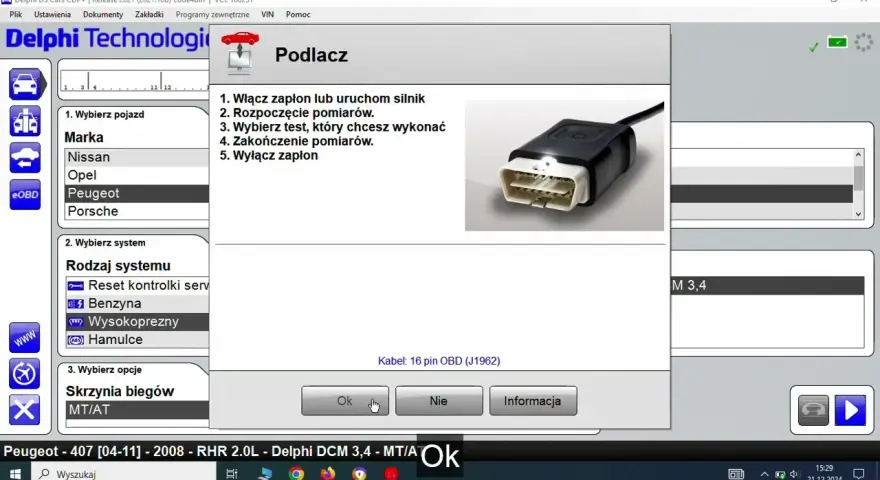Click the year timeline ruler

click(x=135, y=81)
